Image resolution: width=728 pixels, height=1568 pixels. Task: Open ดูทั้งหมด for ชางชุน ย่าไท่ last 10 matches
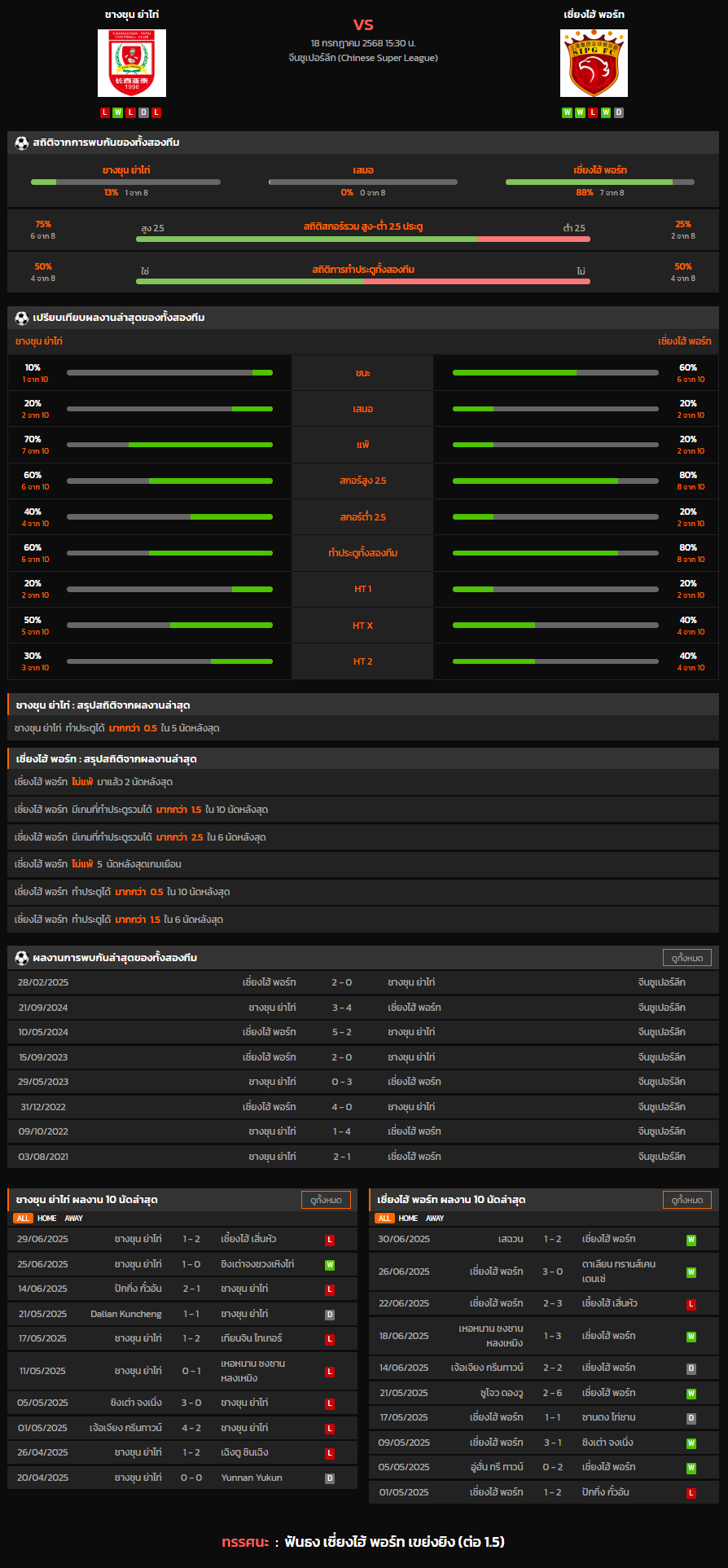pyautogui.click(x=326, y=1200)
